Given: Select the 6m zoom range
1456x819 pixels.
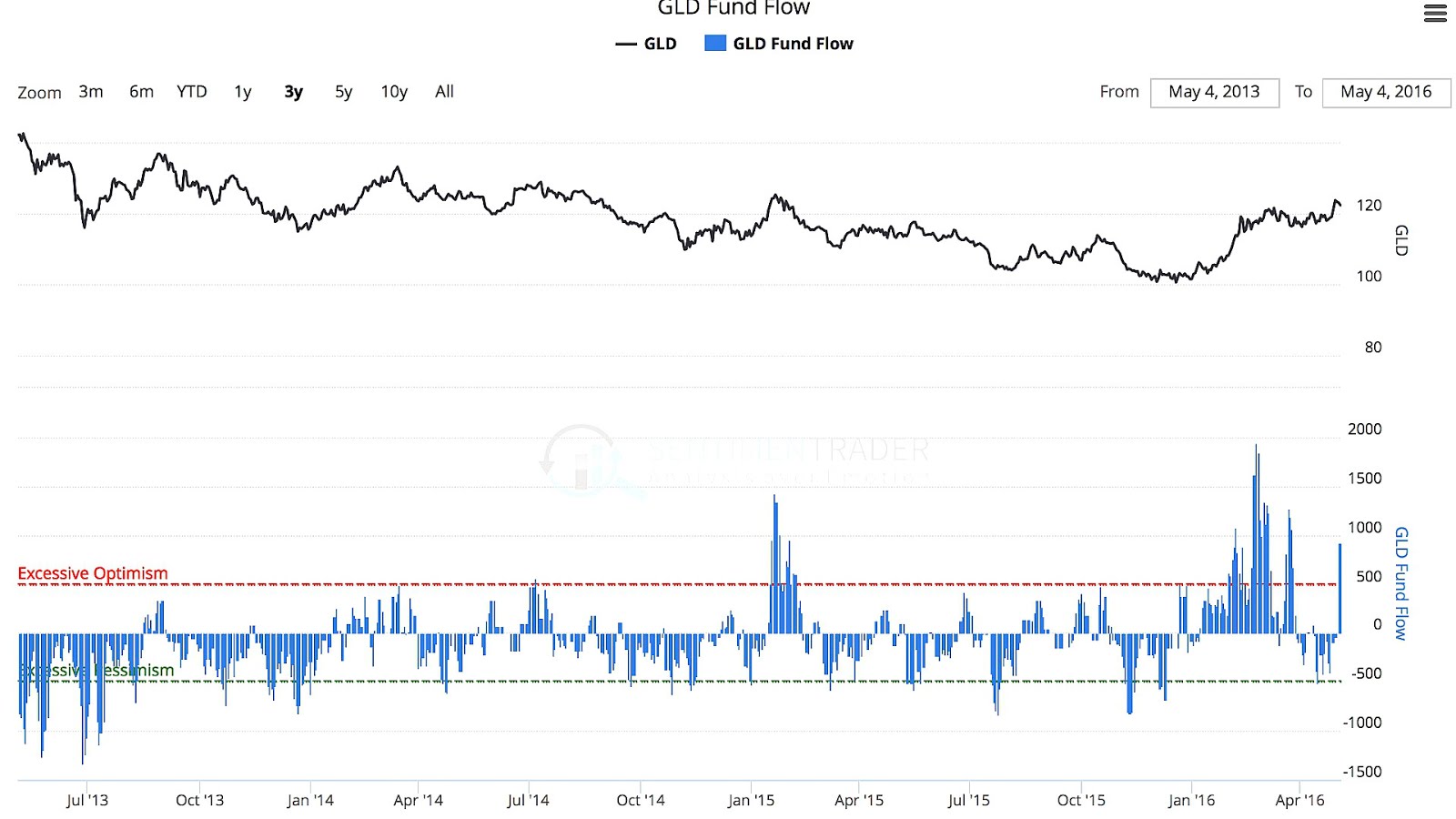Looking at the screenshot, I should click(x=141, y=91).
